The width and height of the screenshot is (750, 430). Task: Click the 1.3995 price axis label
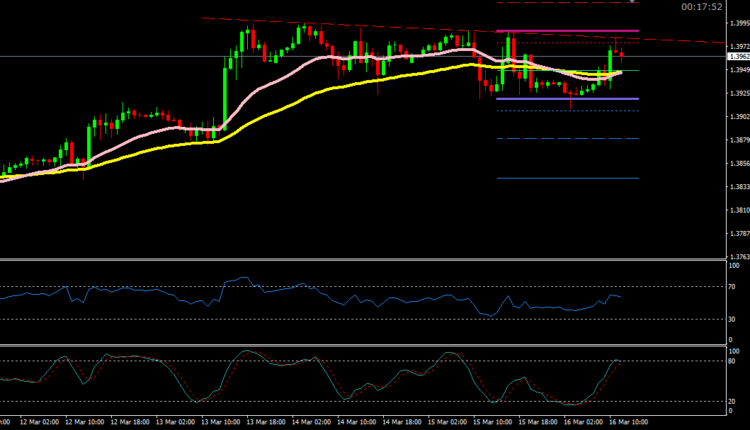pos(735,21)
